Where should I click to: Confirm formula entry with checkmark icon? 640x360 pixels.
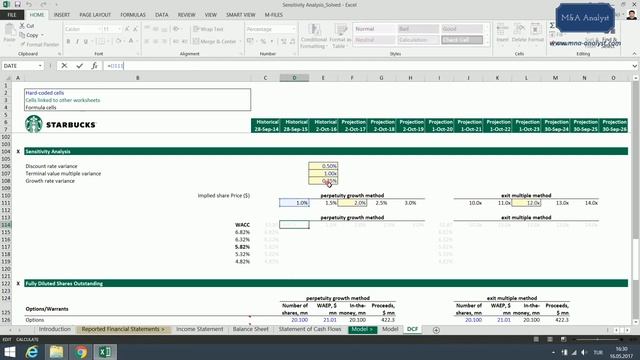pos(79,66)
